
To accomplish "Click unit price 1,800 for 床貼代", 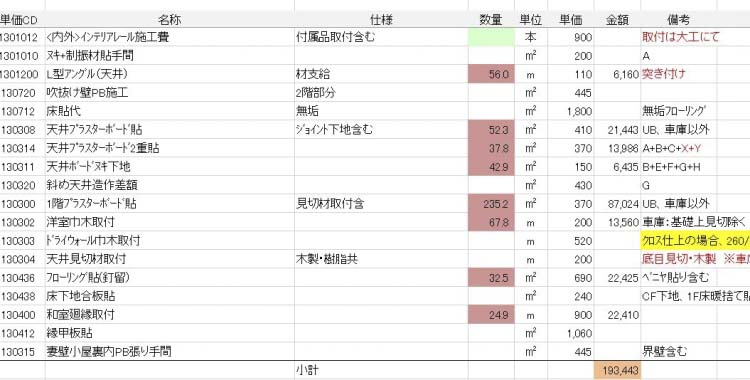I will (x=571, y=111).
